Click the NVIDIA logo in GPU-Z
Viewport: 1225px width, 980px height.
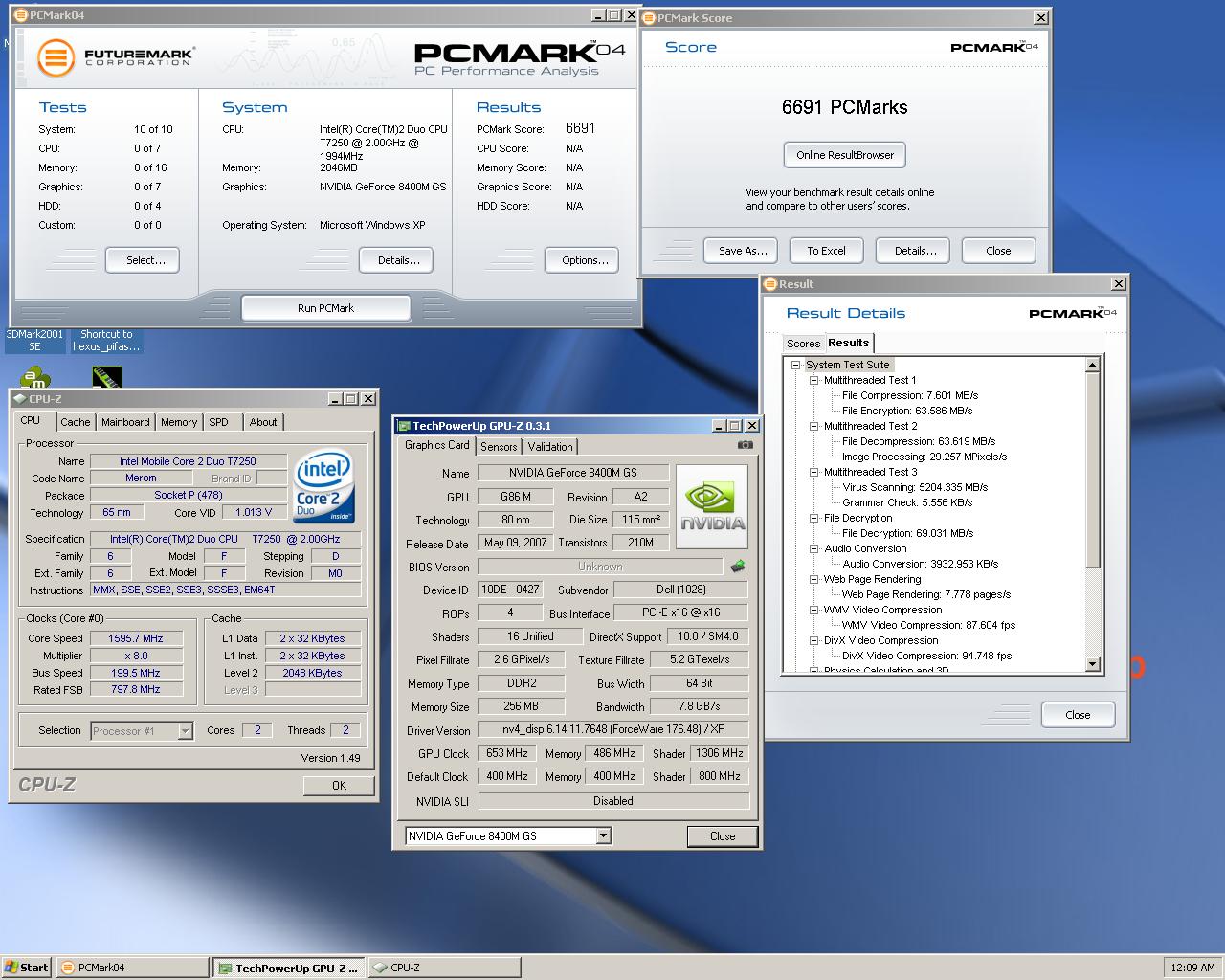coord(712,507)
